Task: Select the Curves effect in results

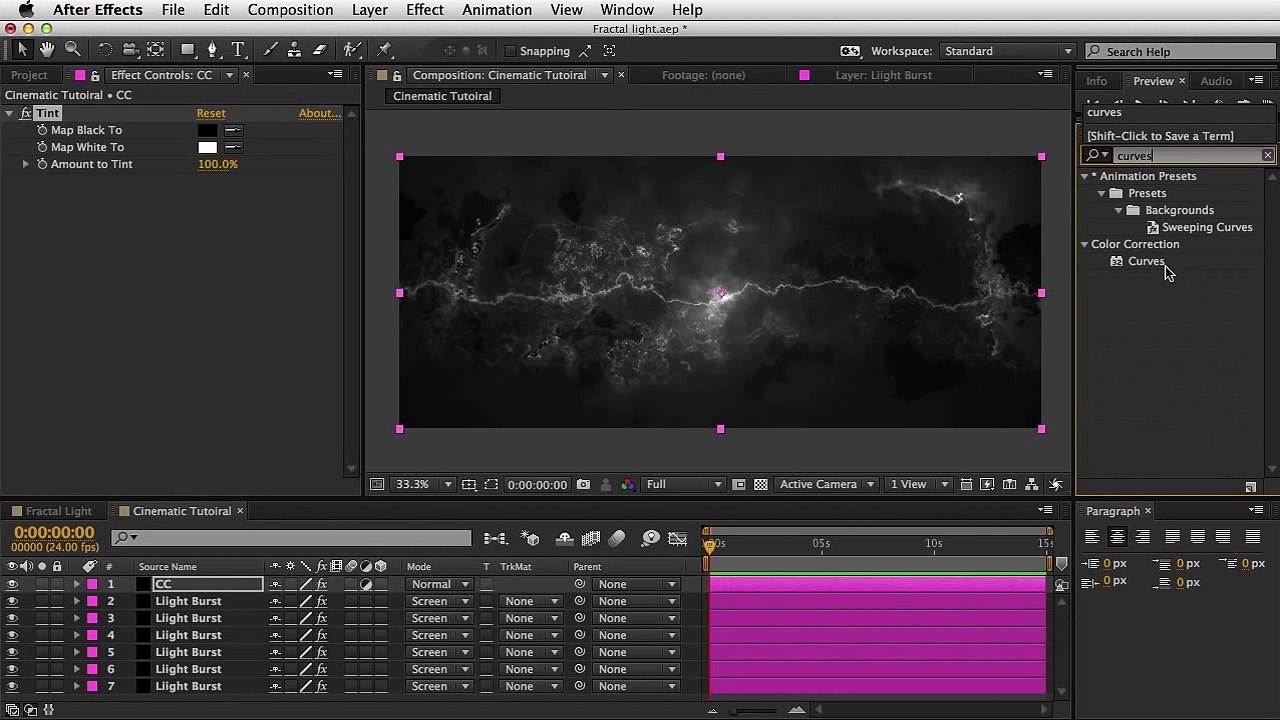Action: 1146,261
